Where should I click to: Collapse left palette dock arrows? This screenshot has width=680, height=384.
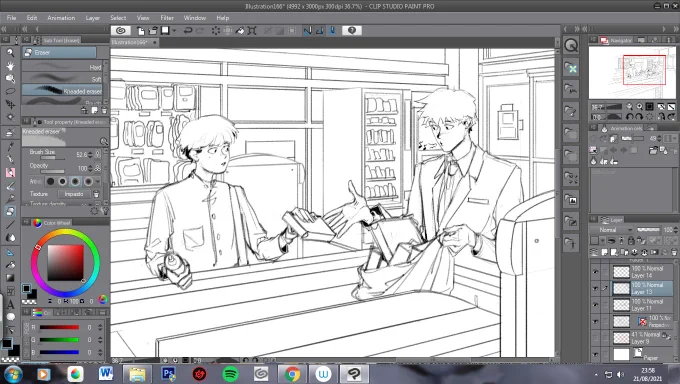coord(4,29)
